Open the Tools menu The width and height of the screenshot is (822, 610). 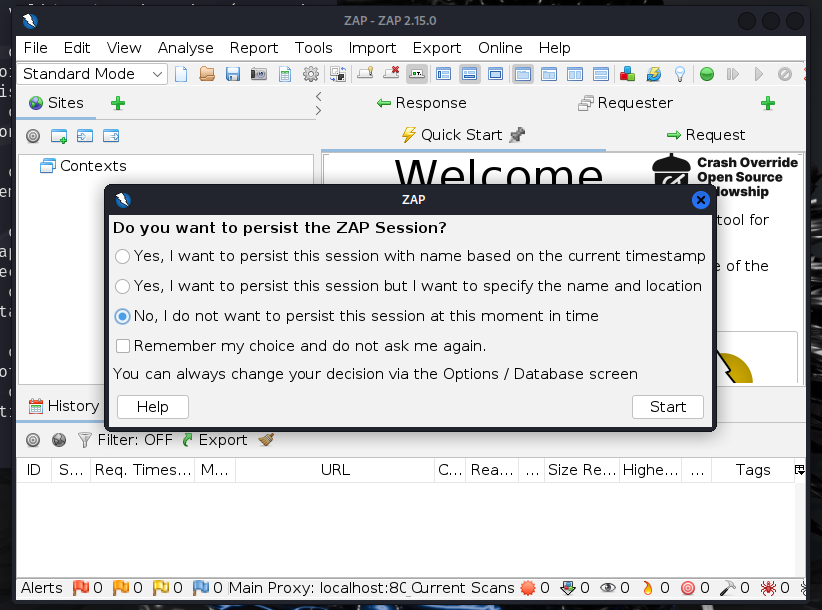tap(313, 48)
